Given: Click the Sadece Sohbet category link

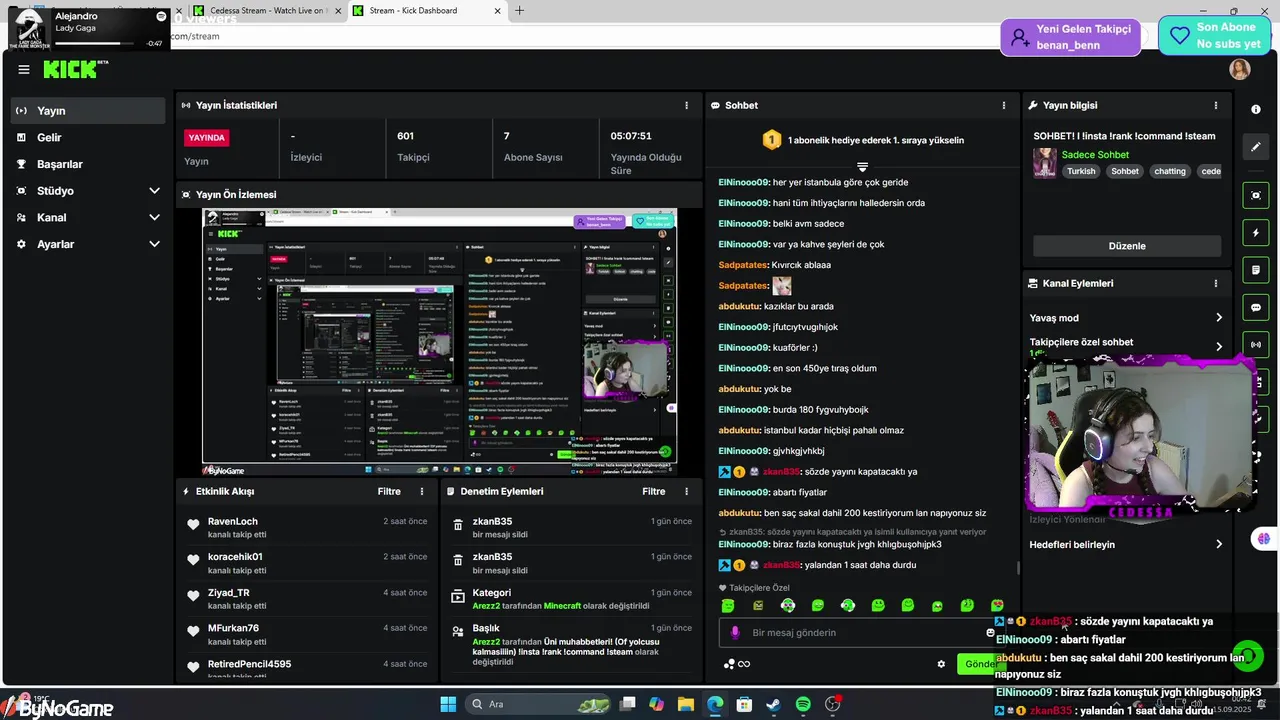Looking at the screenshot, I should [x=1095, y=155].
